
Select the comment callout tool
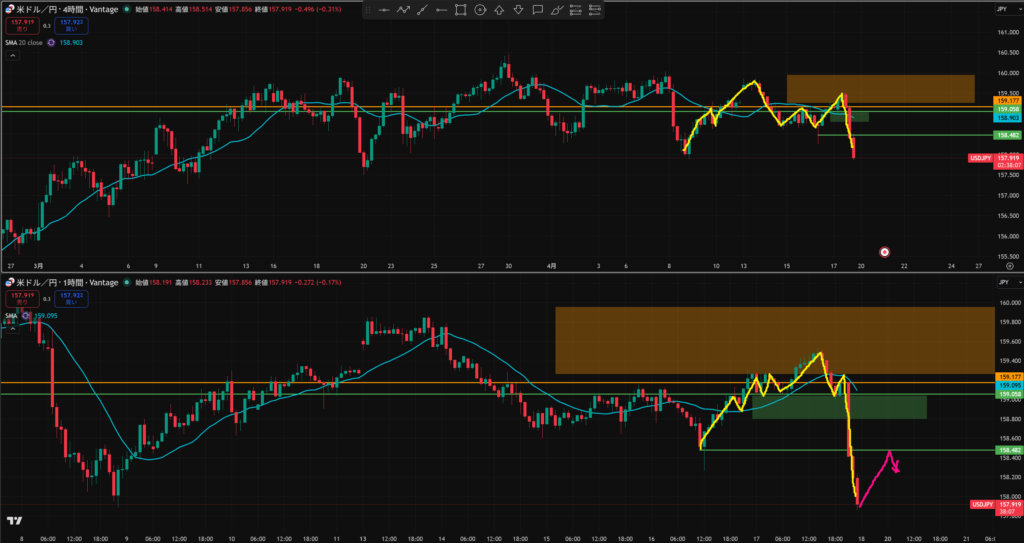pos(538,10)
